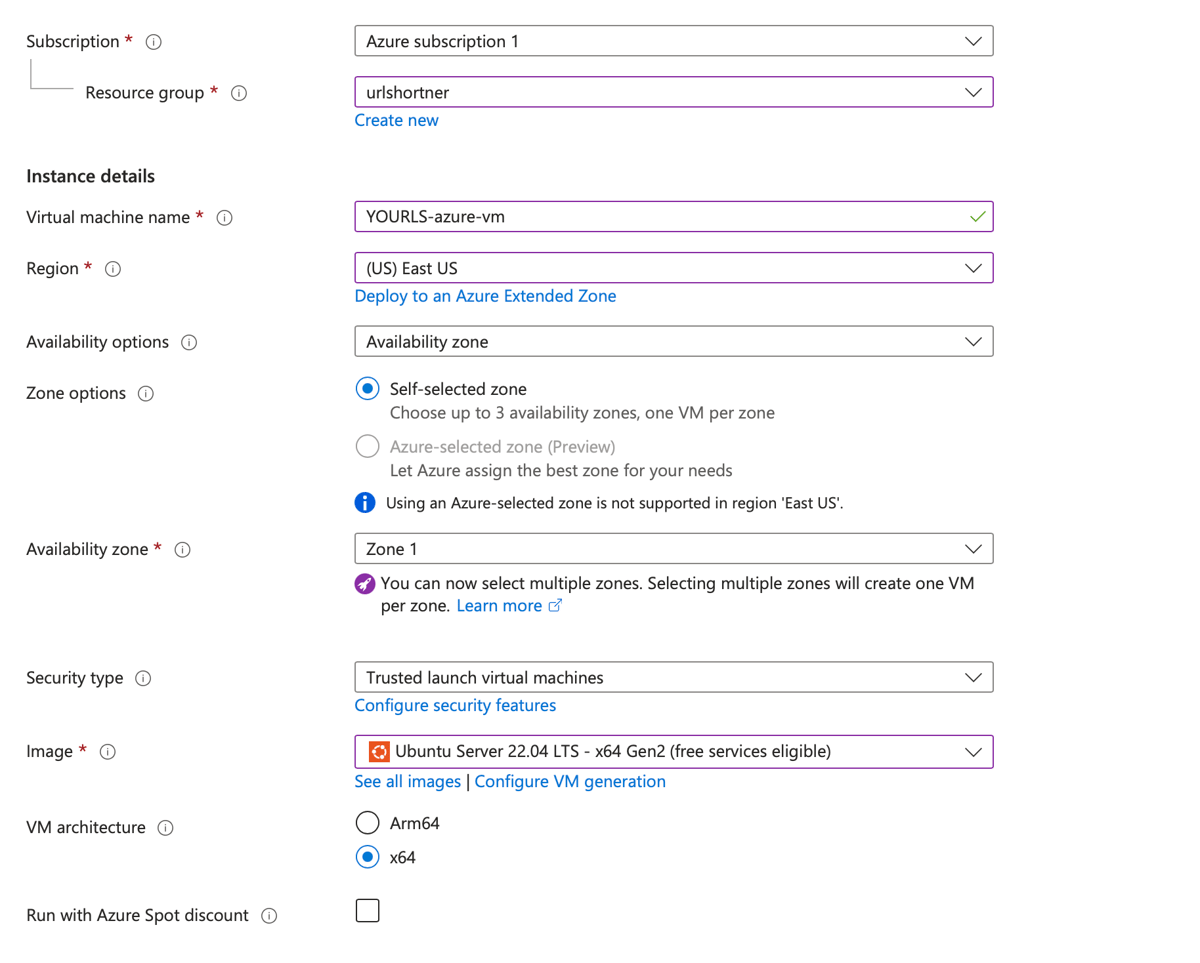
Task: Expand the Availability options dropdown
Action: point(674,341)
